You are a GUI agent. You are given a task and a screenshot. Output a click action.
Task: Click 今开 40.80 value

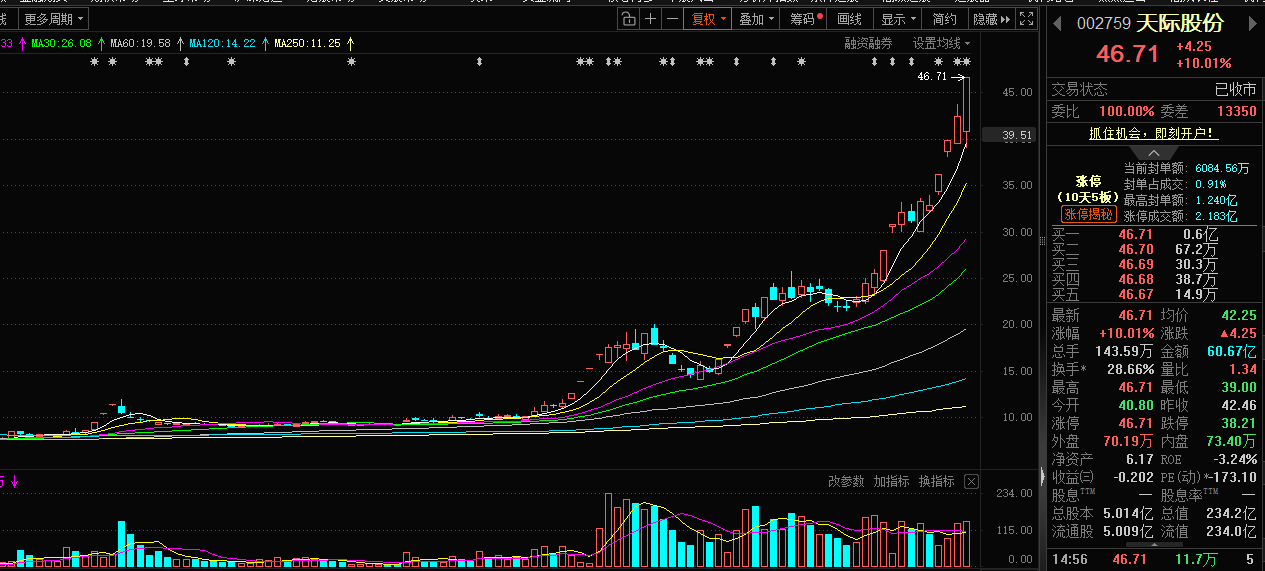click(x=1136, y=405)
